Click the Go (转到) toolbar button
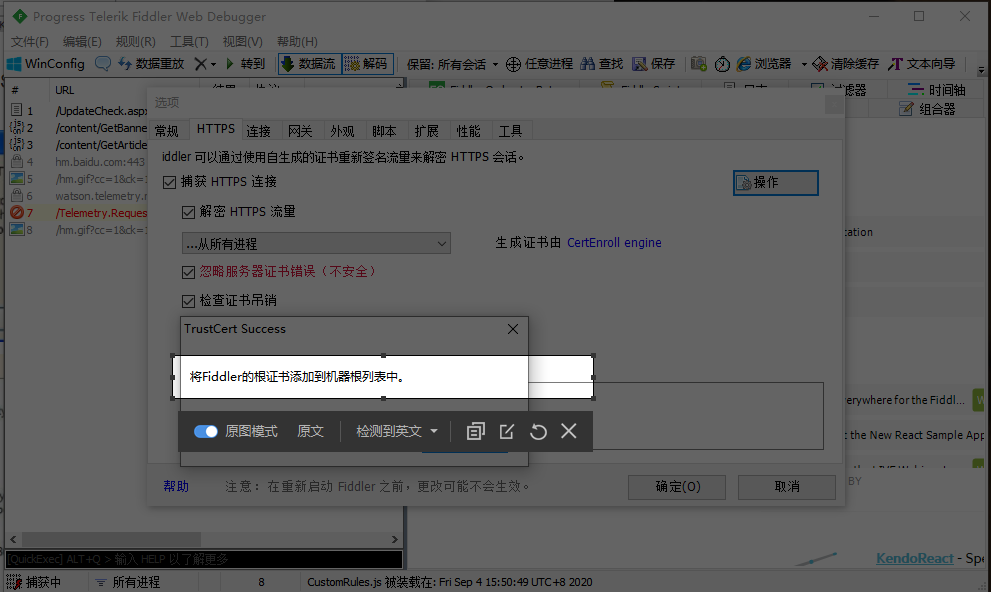Image resolution: width=991 pixels, height=592 pixels. pyautogui.click(x=245, y=64)
